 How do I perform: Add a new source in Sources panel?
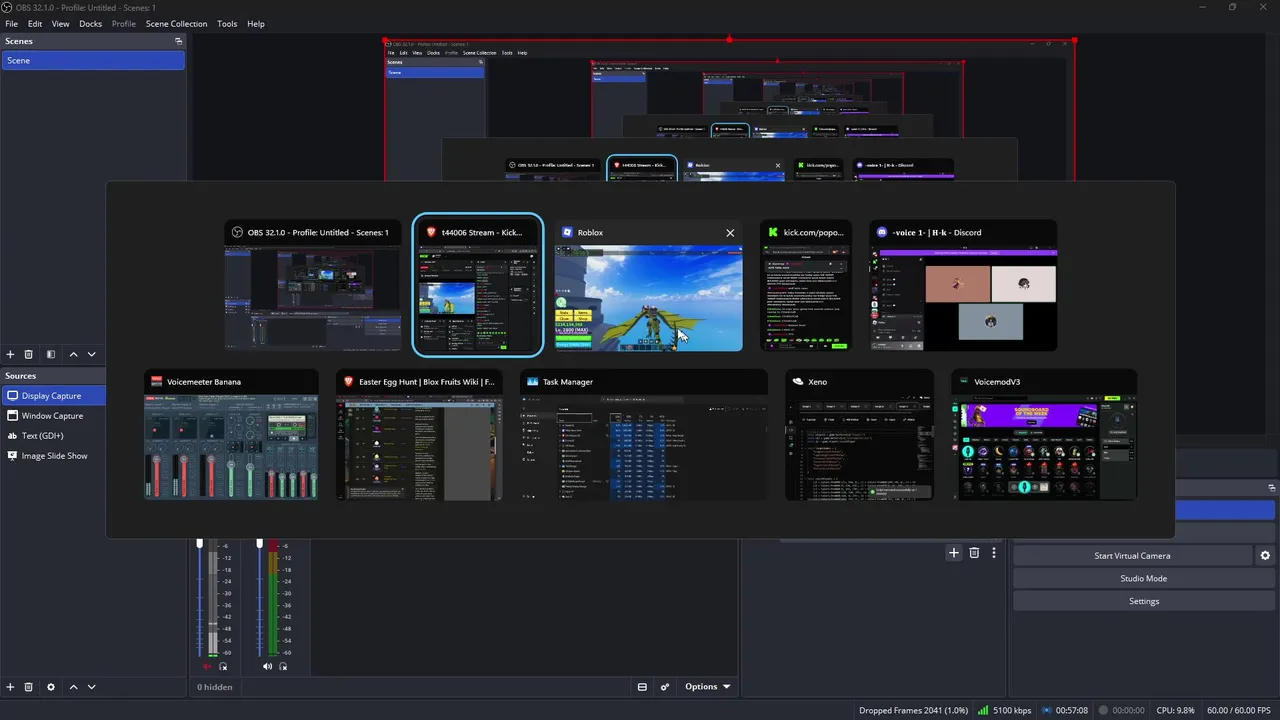[x=11, y=687]
